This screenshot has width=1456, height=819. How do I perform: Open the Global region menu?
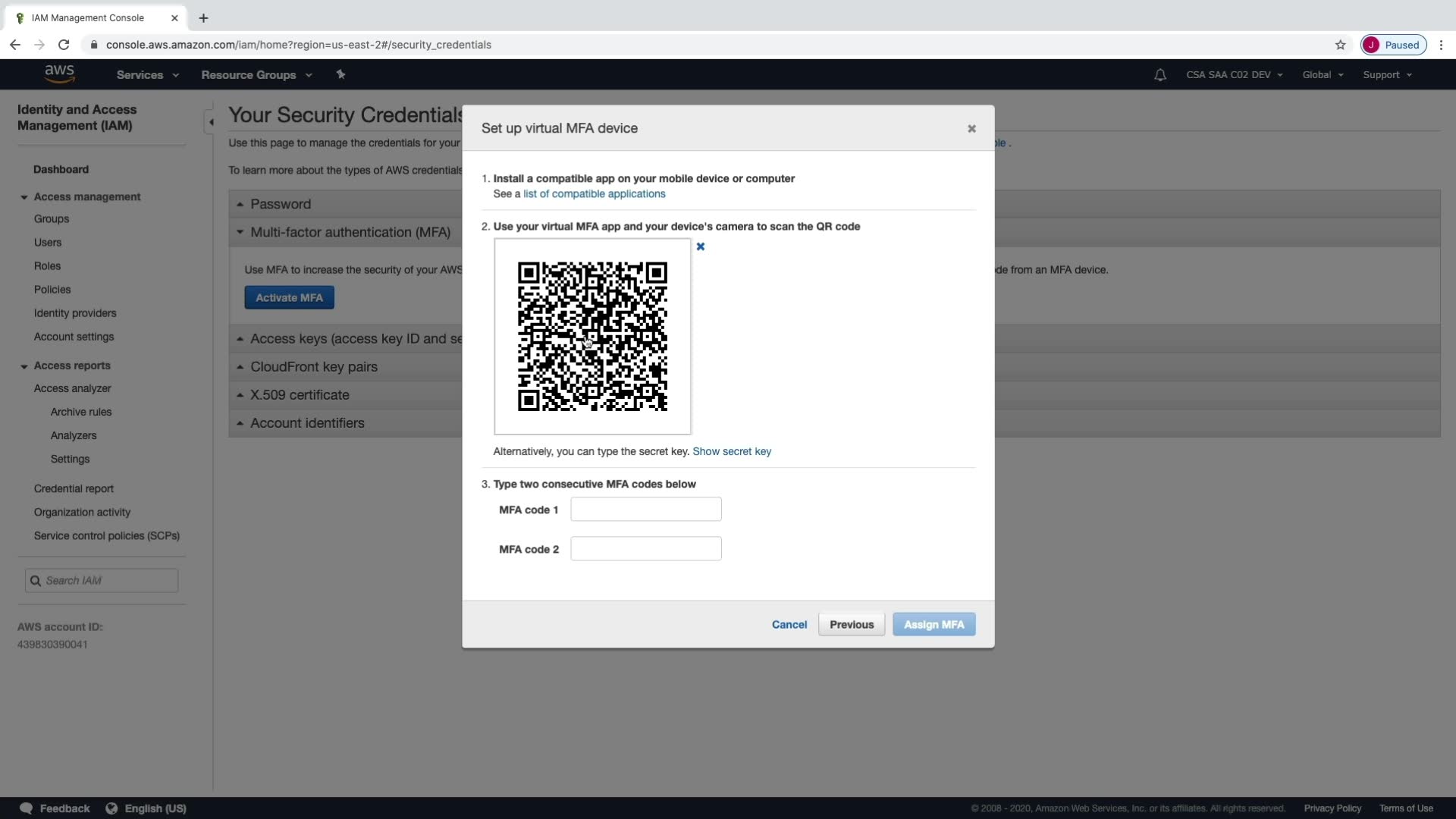coord(1322,74)
